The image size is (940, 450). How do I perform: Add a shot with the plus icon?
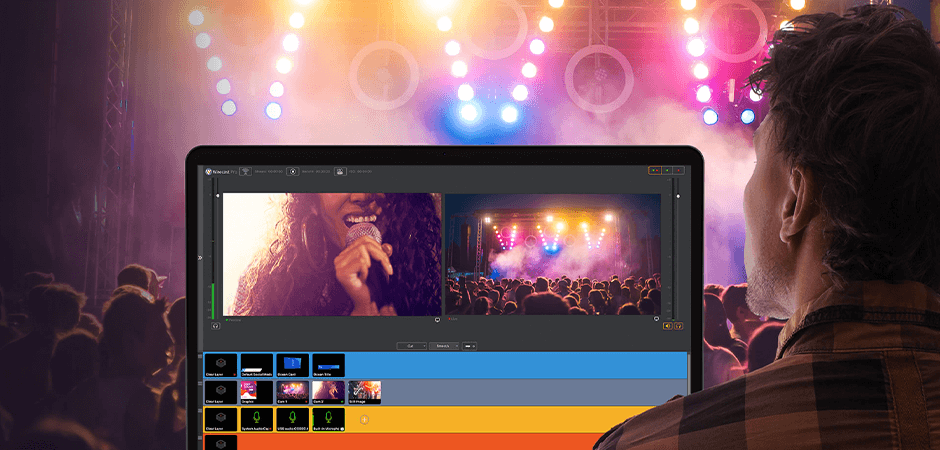[364, 420]
